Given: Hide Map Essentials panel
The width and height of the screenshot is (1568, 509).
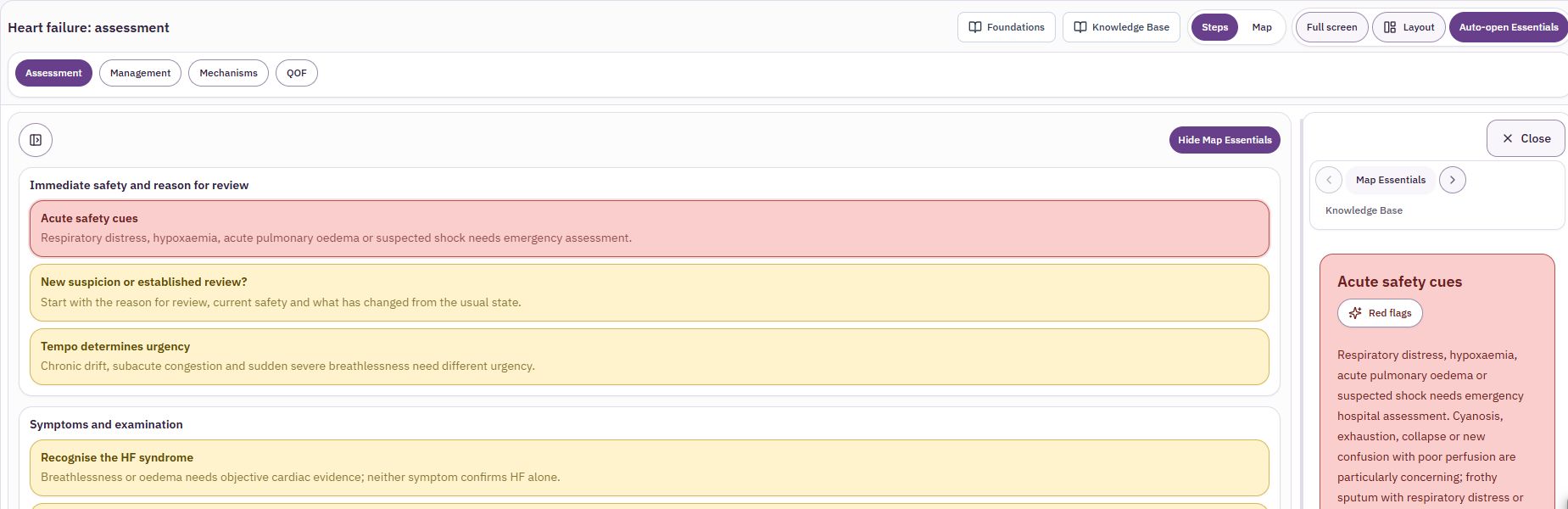Looking at the screenshot, I should [x=1225, y=140].
